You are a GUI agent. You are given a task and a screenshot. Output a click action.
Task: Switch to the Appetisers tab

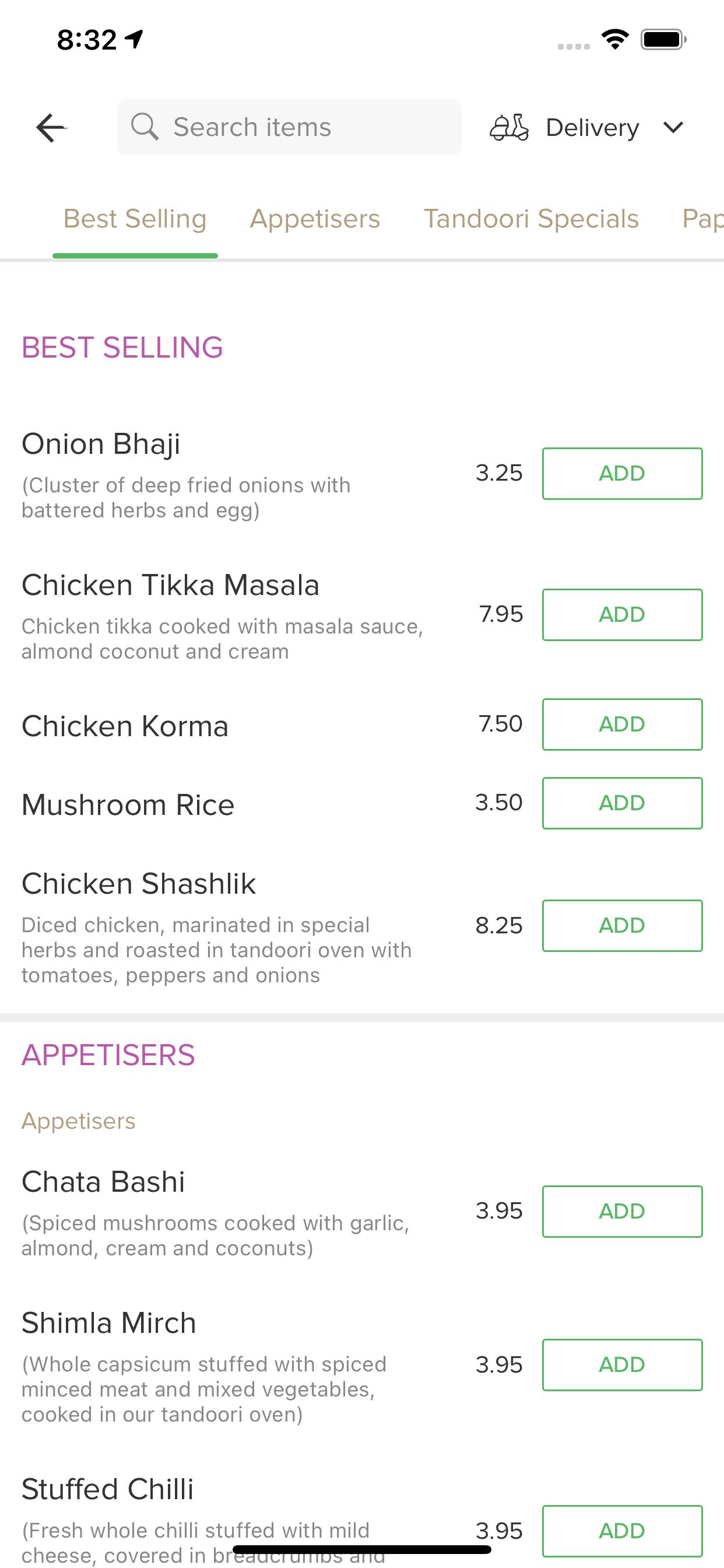(x=315, y=219)
